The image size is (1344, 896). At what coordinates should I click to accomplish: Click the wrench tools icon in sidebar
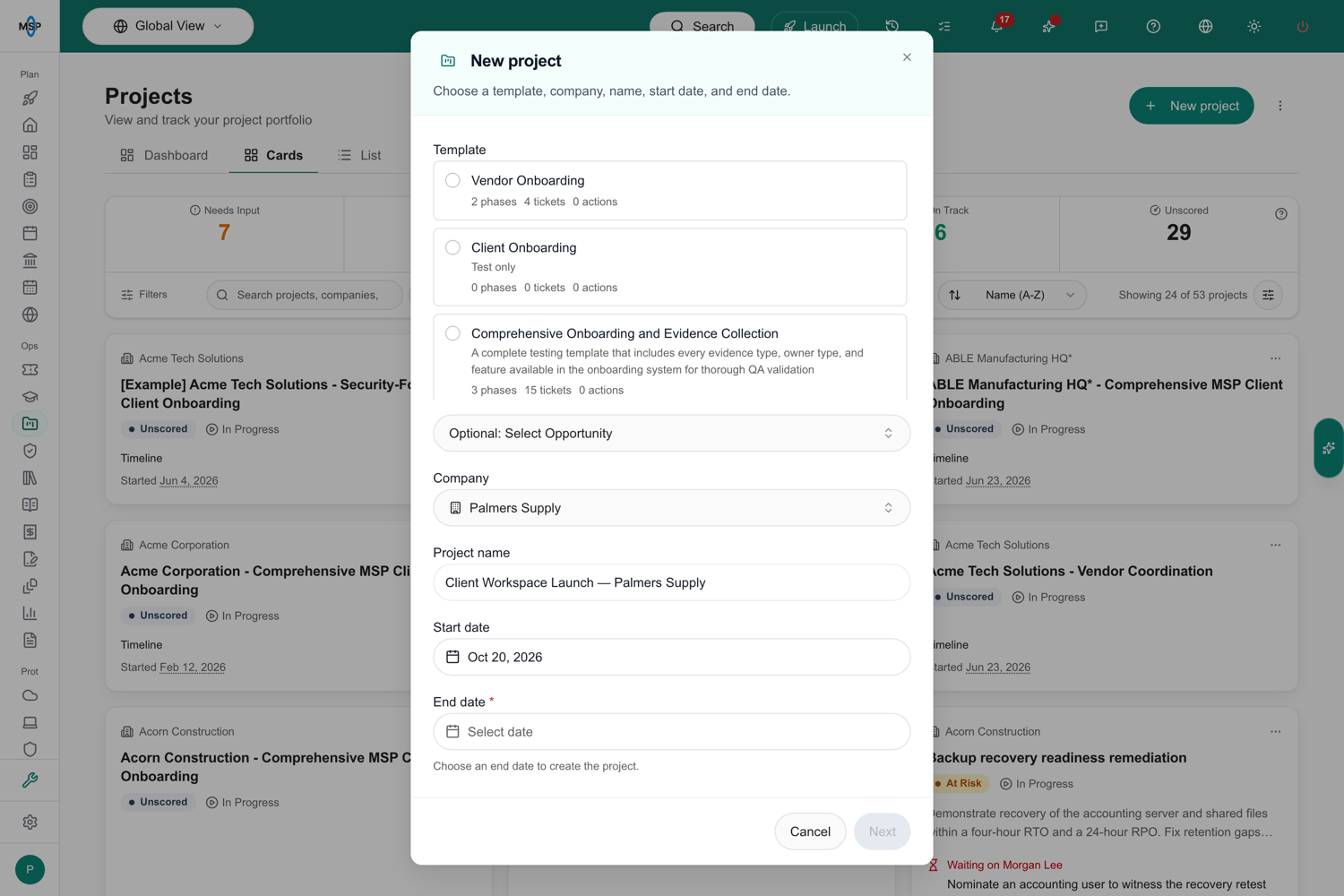(x=30, y=780)
